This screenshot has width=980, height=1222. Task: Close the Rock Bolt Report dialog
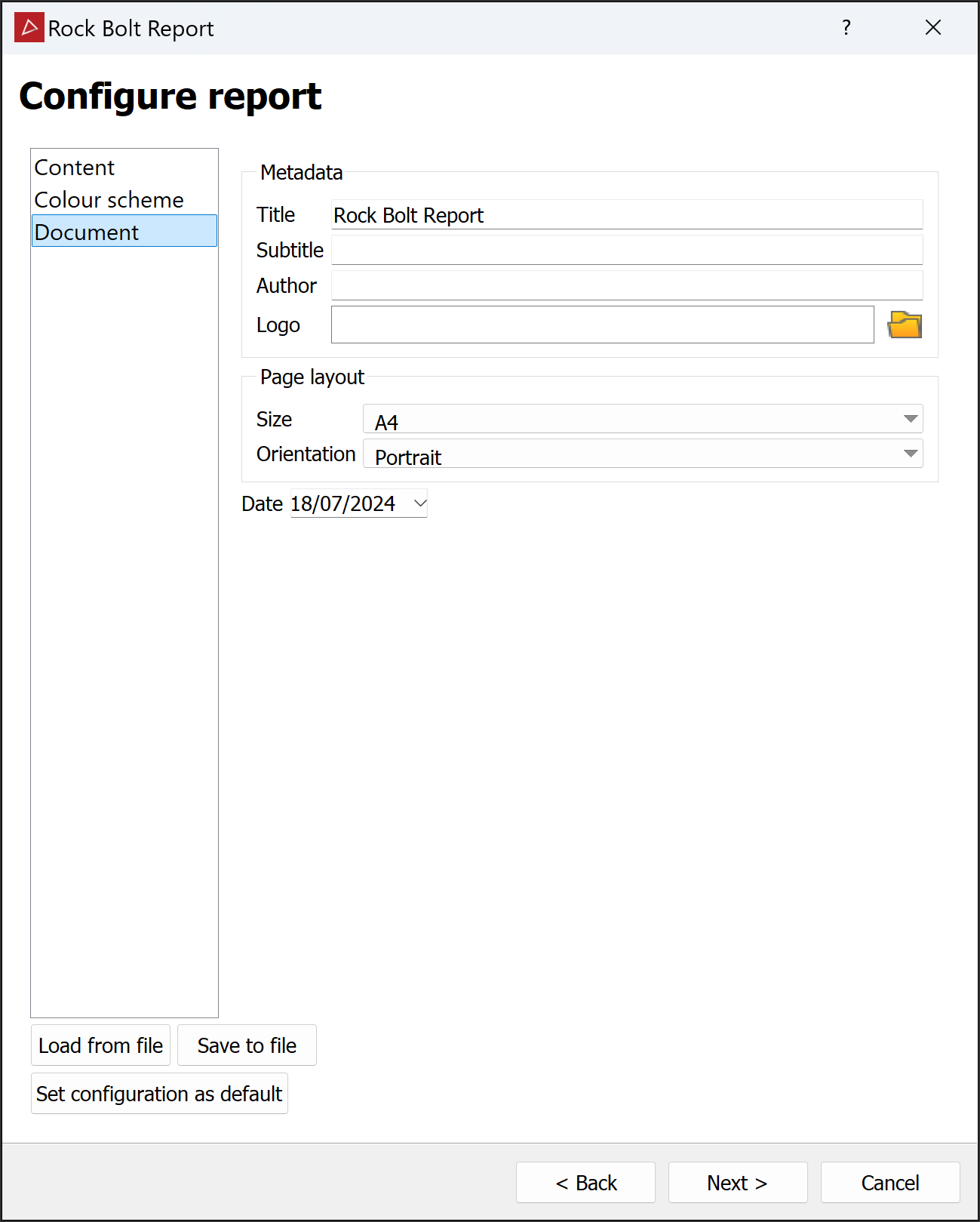pos(933,28)
